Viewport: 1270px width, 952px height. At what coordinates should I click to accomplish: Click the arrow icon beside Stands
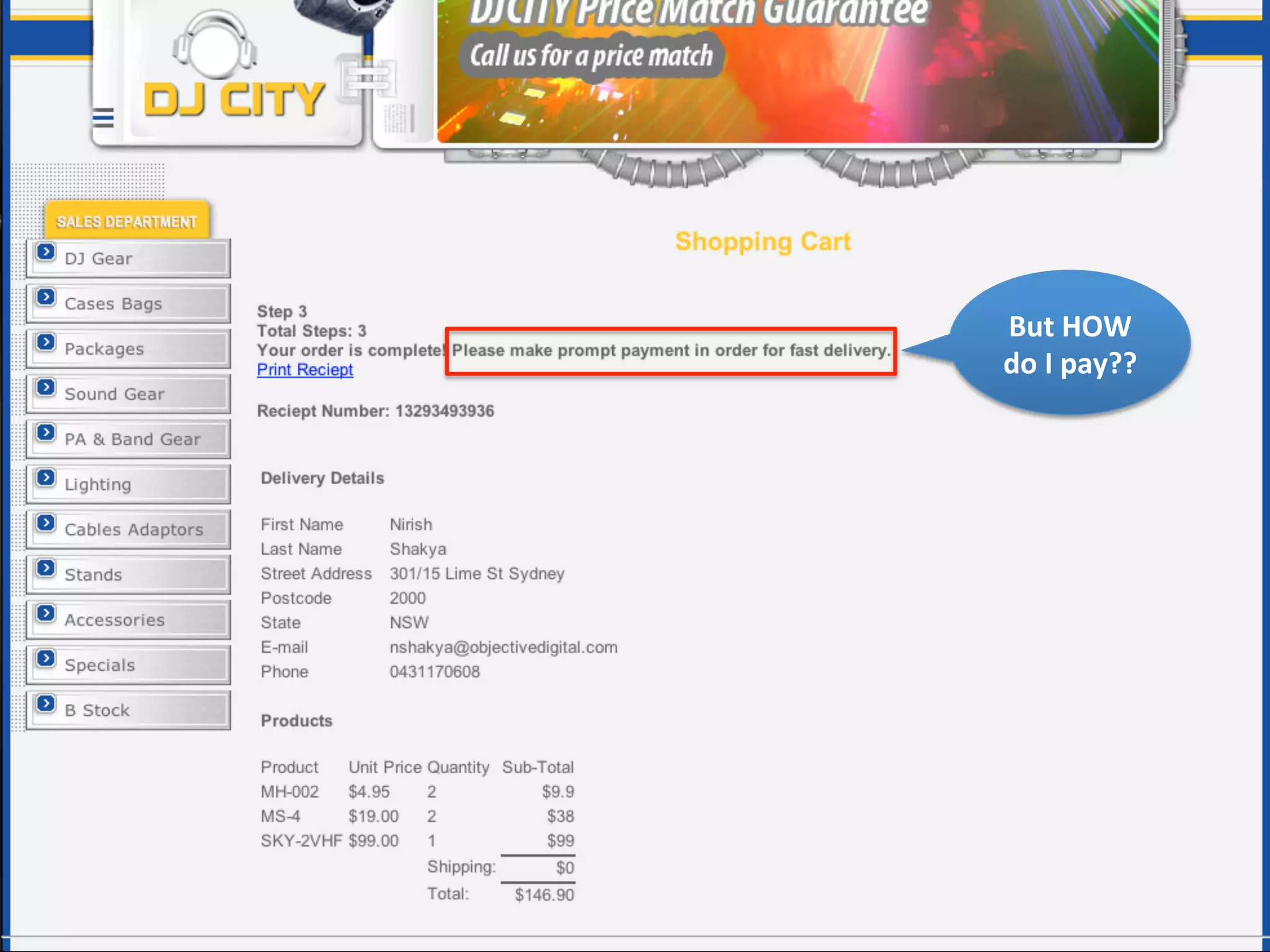pos(46,568)
